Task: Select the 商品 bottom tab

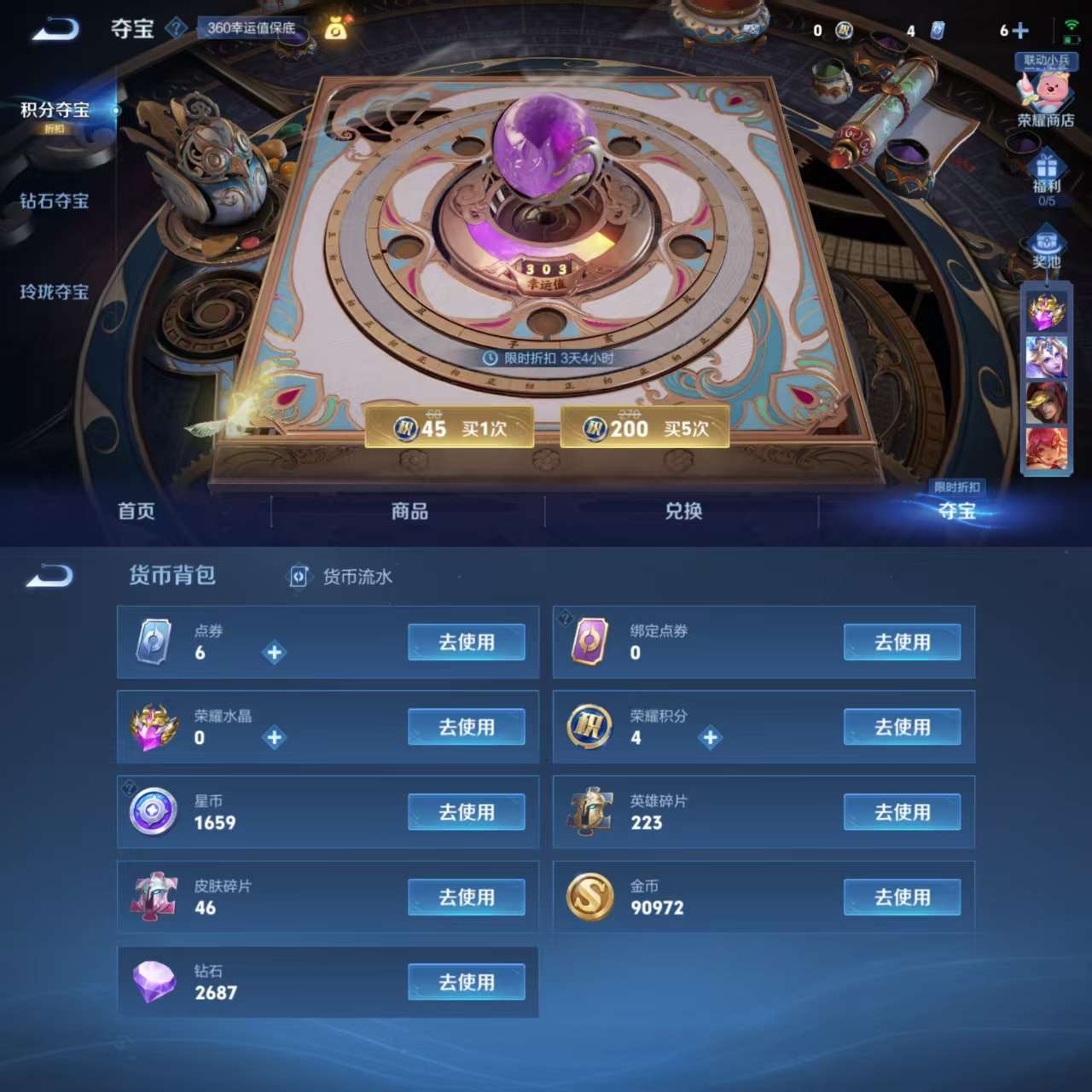Action: click(409, 511)
